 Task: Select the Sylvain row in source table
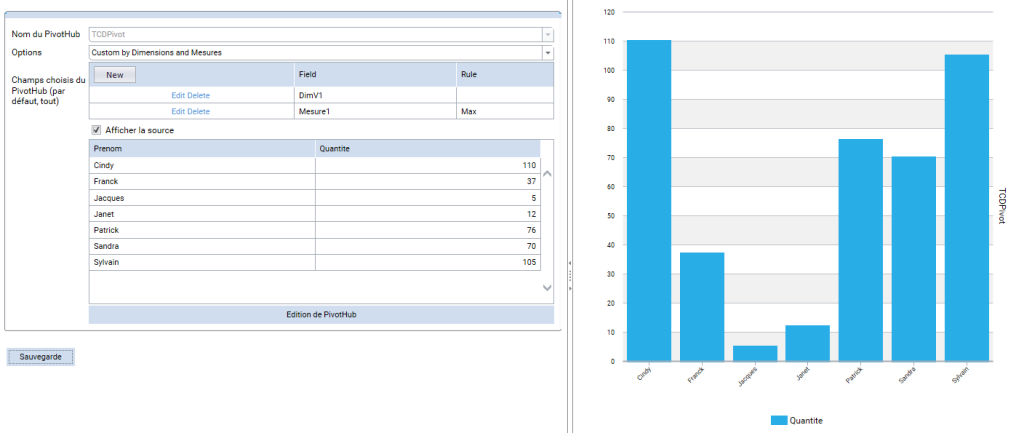click(x=315, y=262)
